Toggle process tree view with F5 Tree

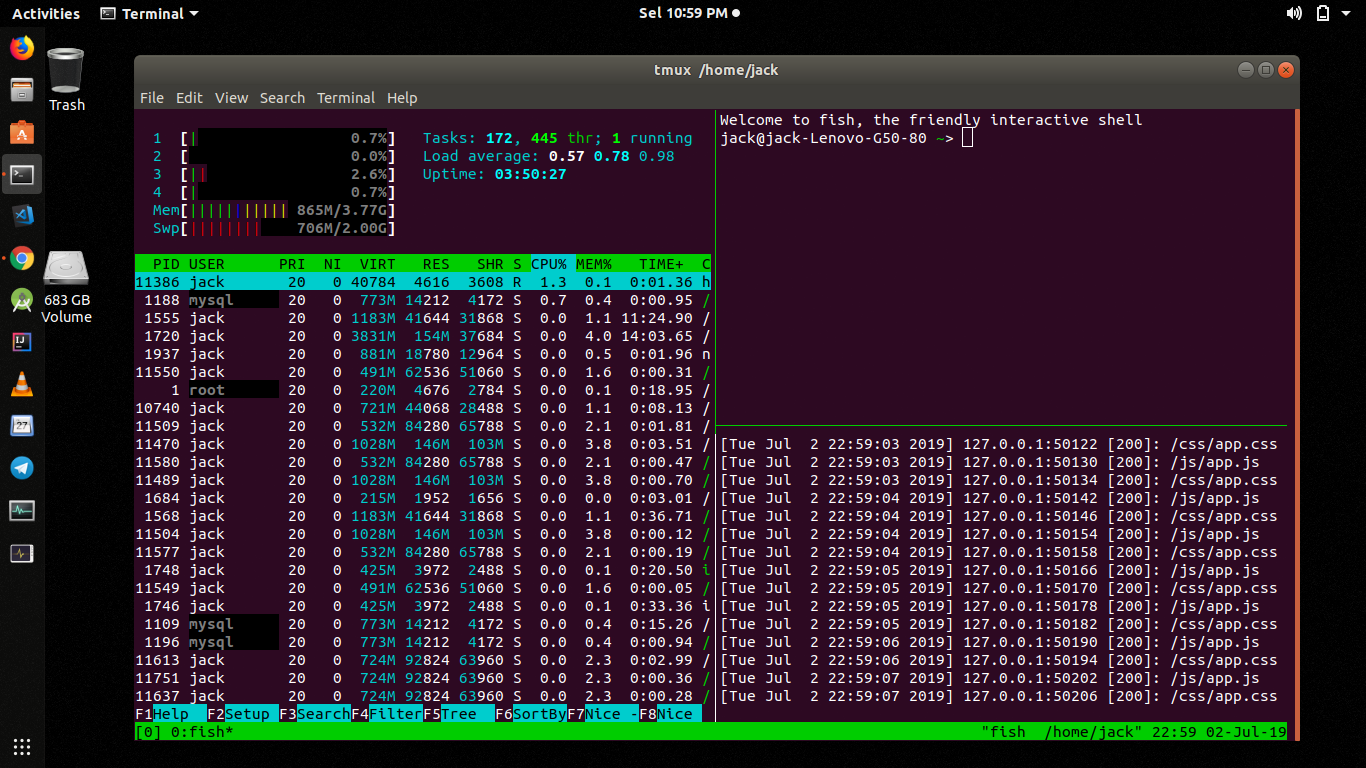point(460,713)
